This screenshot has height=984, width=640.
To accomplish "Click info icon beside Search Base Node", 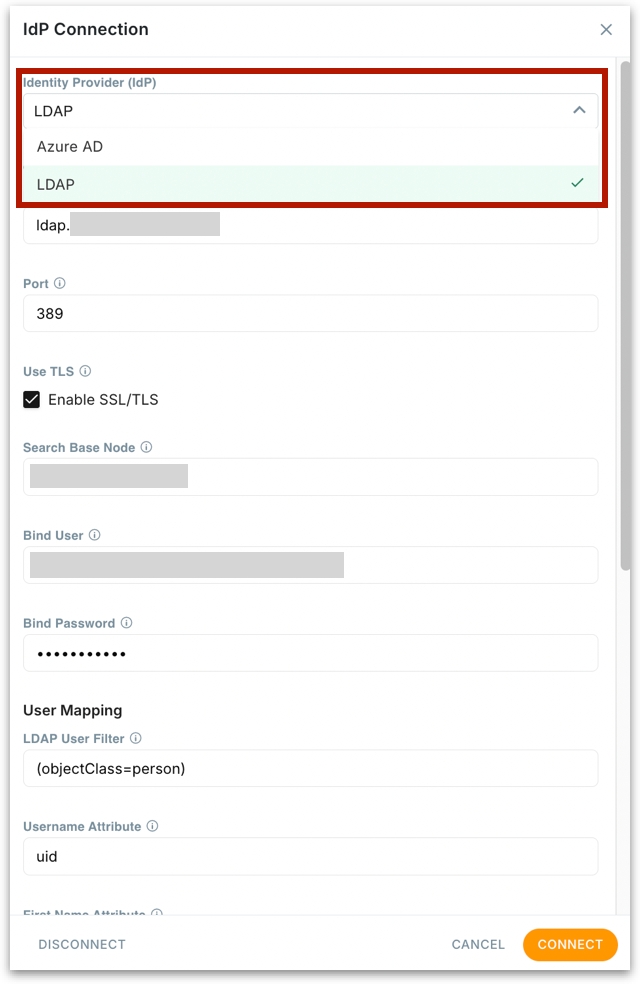I will [146, 448].
